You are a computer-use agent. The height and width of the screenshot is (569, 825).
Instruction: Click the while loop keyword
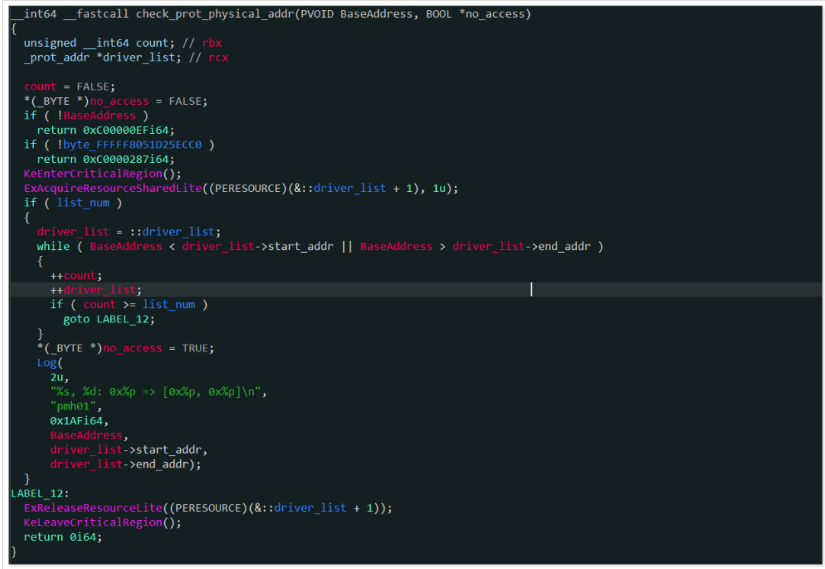coord(53,246)
